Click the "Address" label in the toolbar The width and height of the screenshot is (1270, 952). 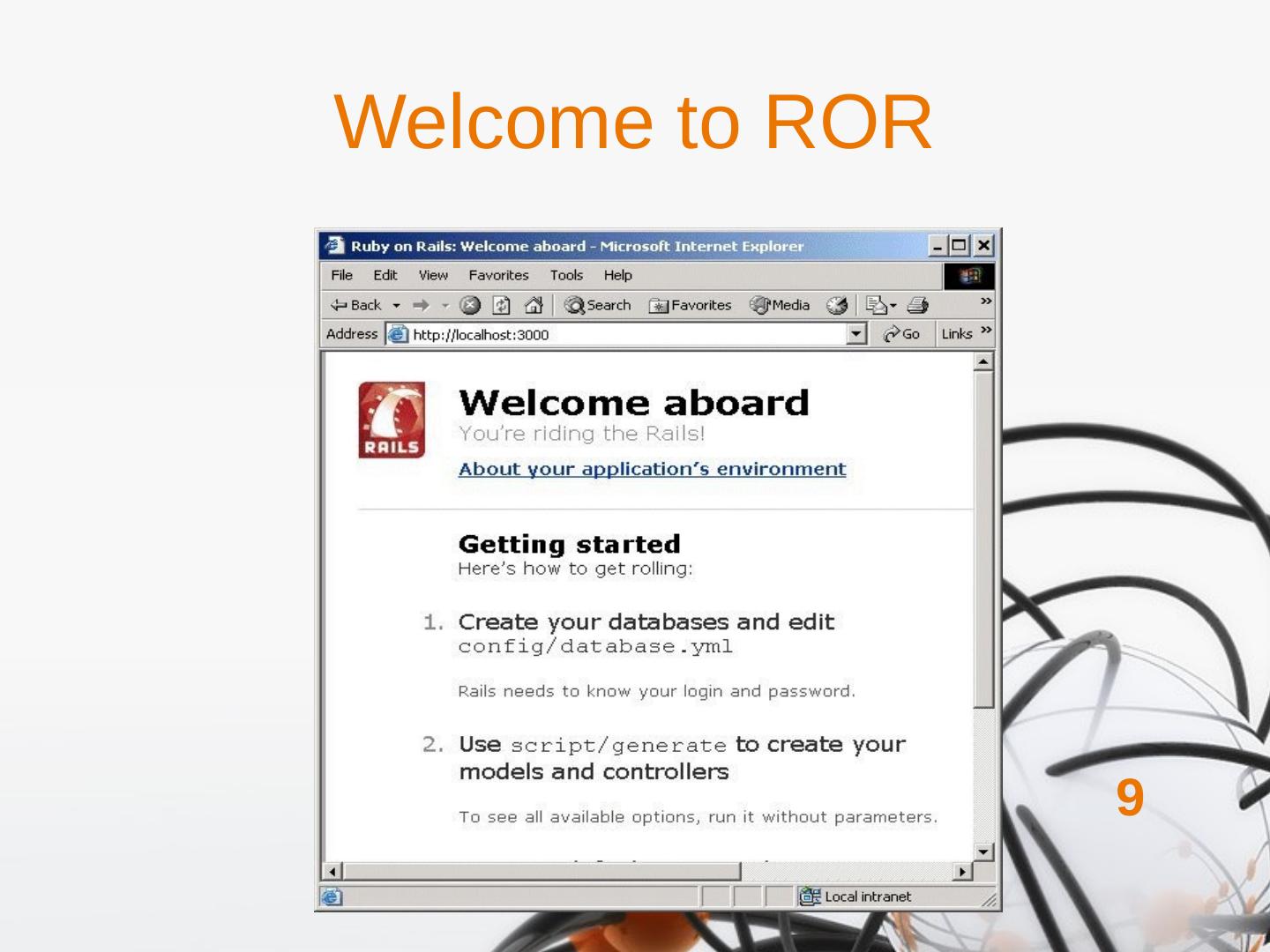(x=352, y=334)
